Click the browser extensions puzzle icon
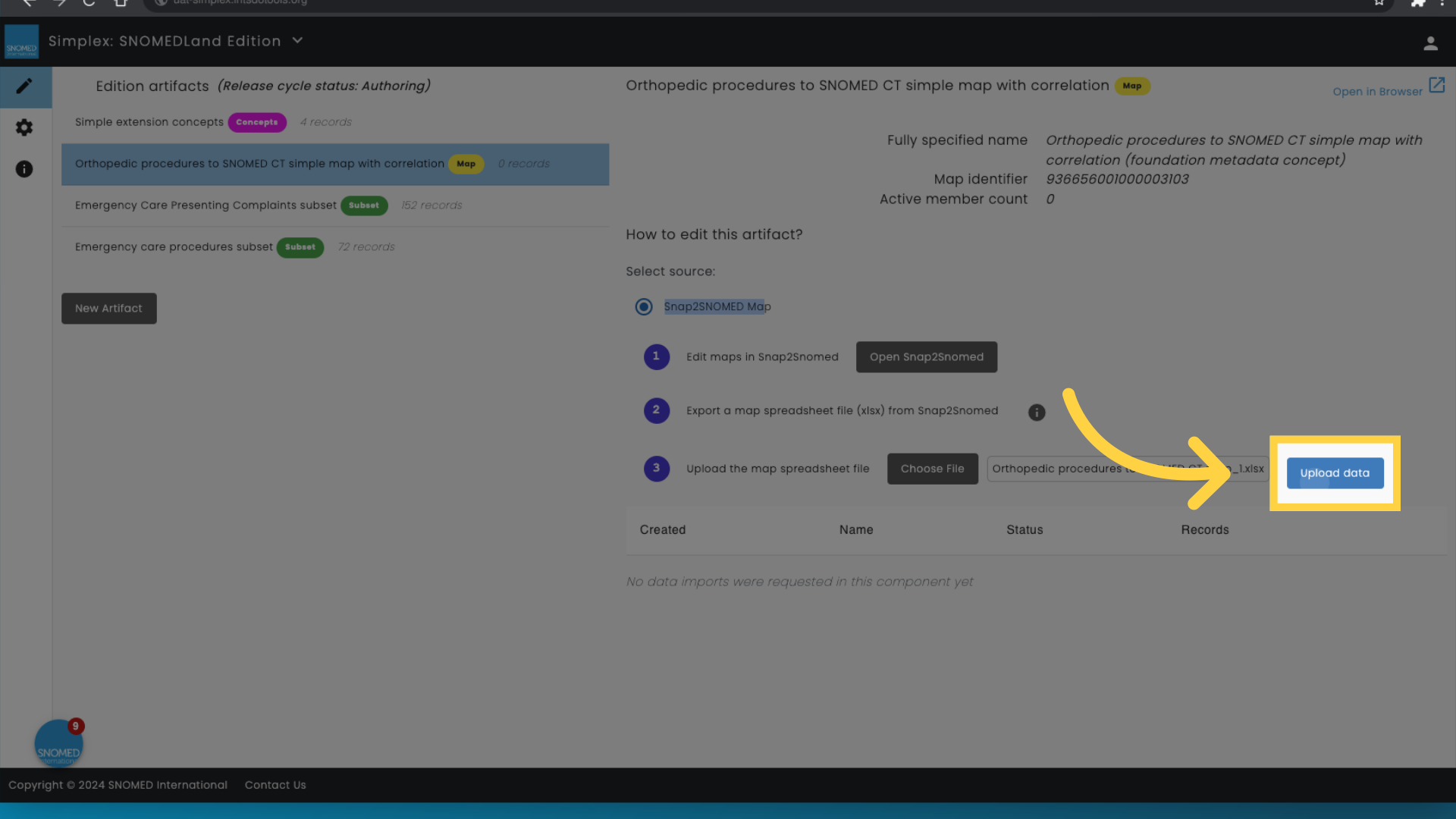The width and height of the screenshot is (1456, 819). click(x=1417, y=3)
